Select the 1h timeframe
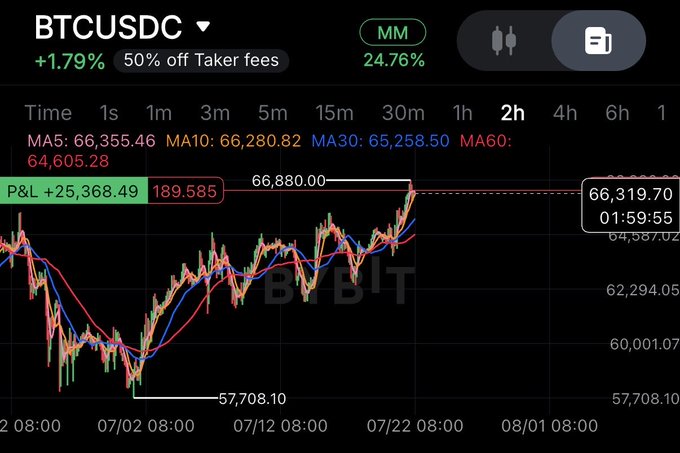The height and width of the screenshot is (453, 680). tap(462, 113)
